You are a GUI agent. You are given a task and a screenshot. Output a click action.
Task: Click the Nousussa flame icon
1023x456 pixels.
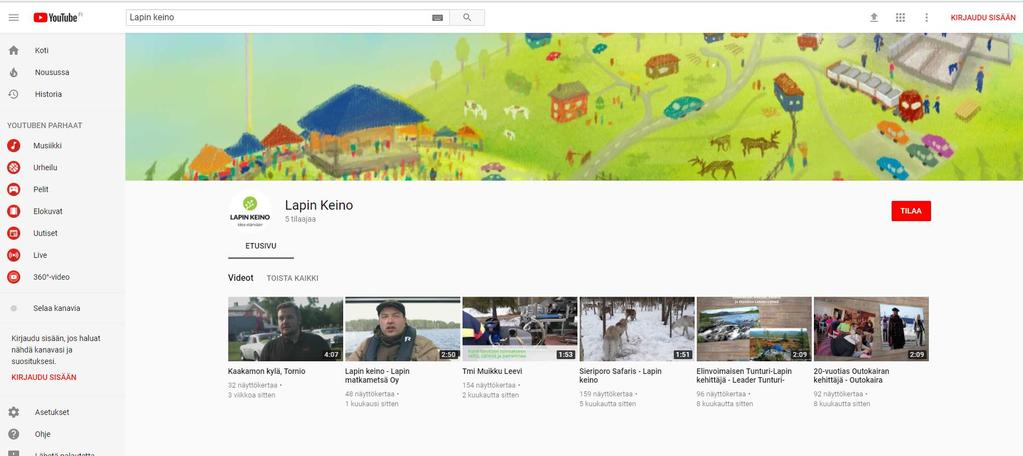pos(14,72)
